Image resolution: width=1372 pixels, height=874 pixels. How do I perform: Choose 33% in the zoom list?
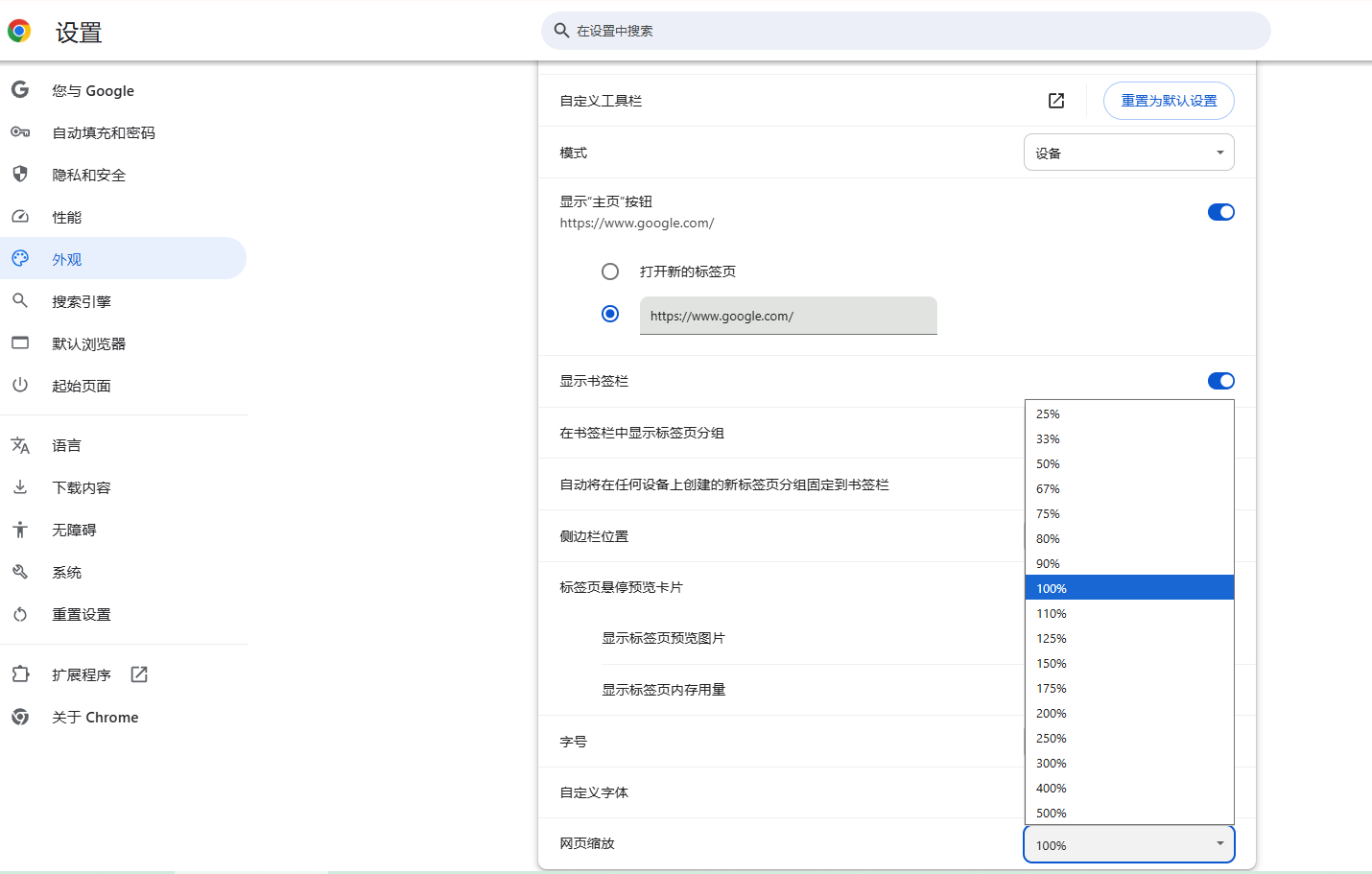pyautogui.click(x=1129, y=438)
